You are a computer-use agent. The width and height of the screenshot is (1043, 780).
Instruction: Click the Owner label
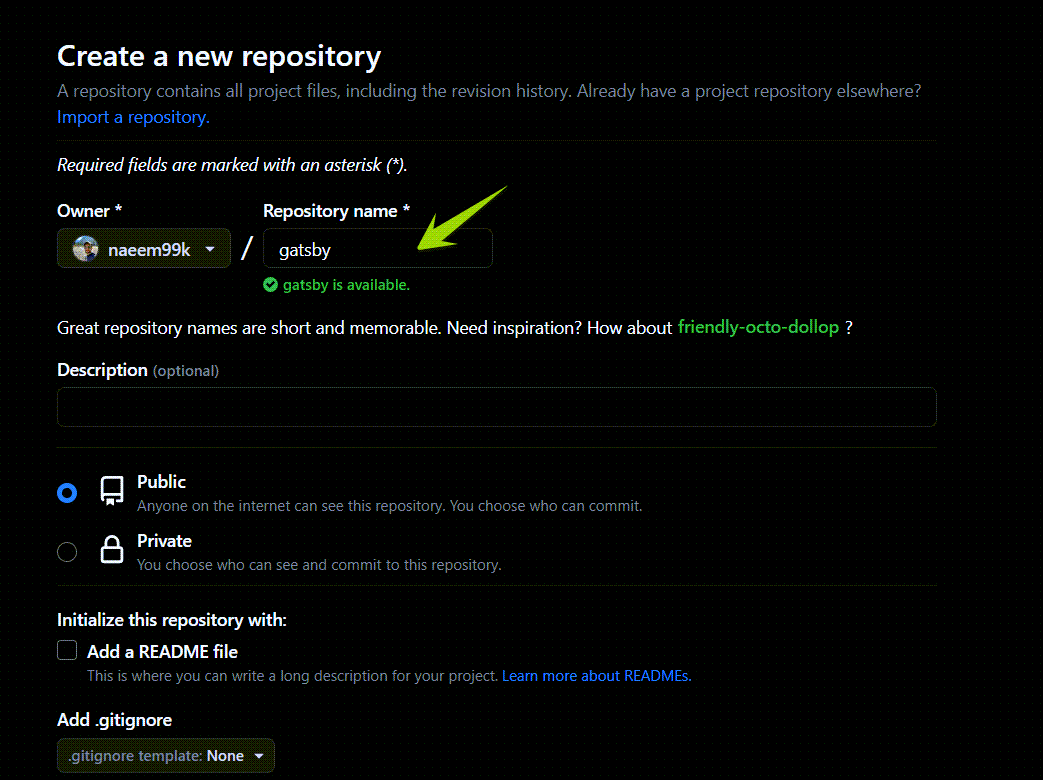coord(90,211)
